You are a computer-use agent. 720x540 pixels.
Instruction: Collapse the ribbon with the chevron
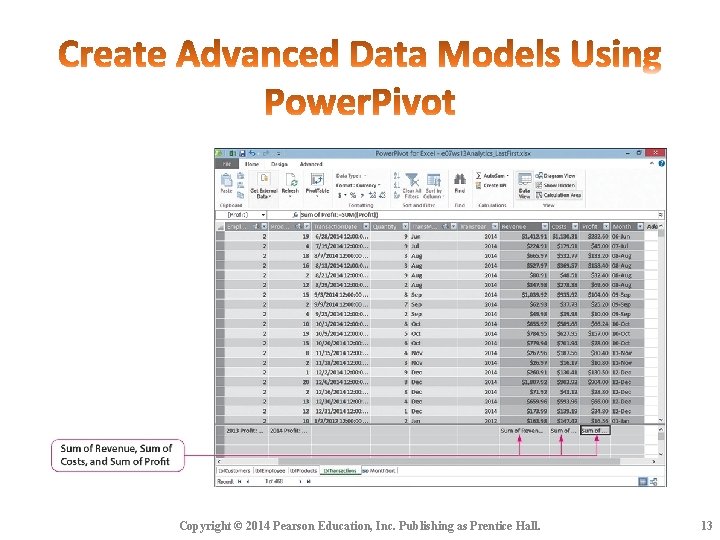[x=652, y=163]
